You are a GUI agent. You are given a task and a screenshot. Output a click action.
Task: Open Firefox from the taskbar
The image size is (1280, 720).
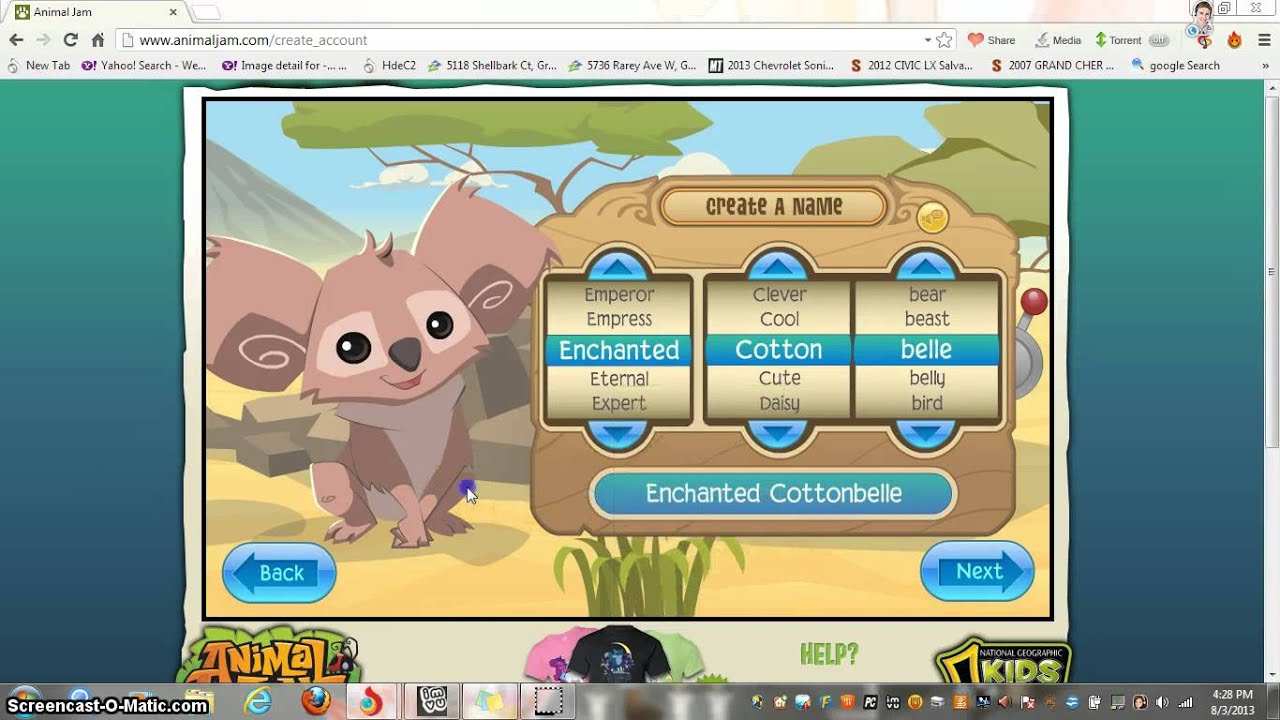point(316,702)
